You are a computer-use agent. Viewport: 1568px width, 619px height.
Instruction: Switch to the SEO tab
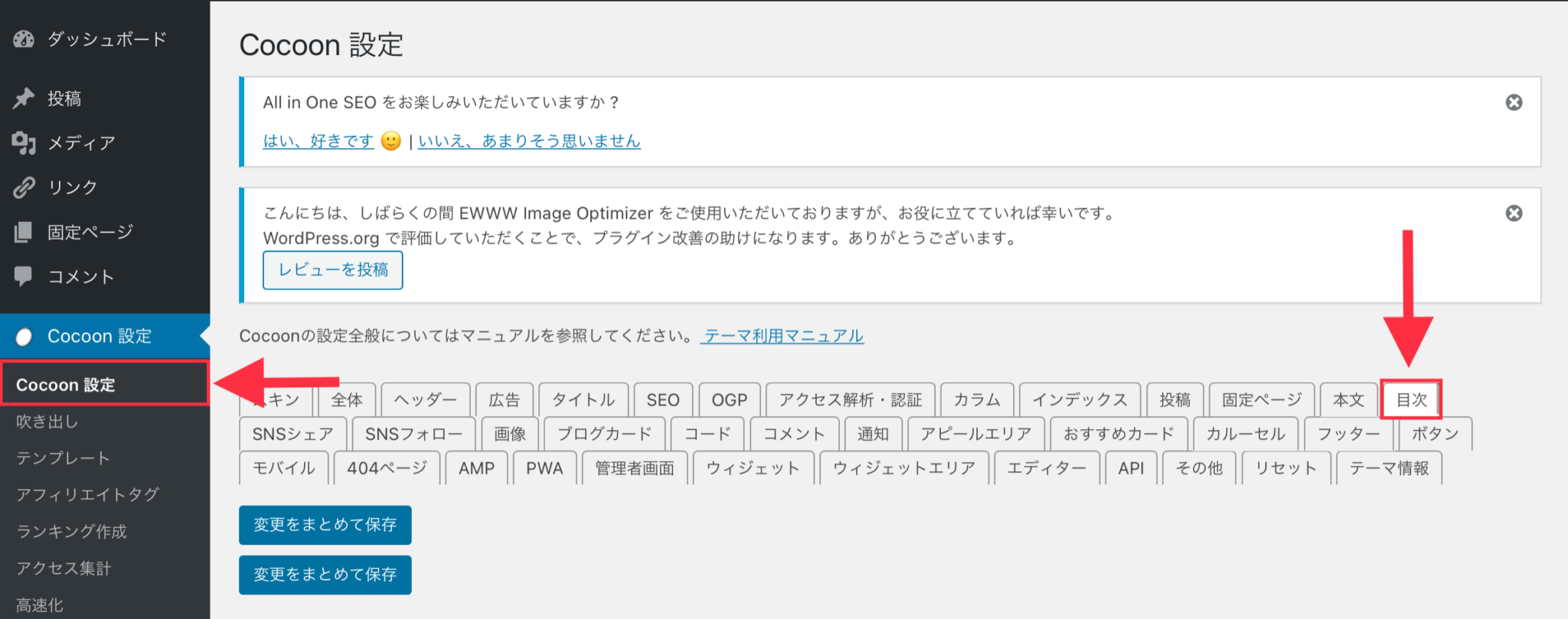[662, 400]
